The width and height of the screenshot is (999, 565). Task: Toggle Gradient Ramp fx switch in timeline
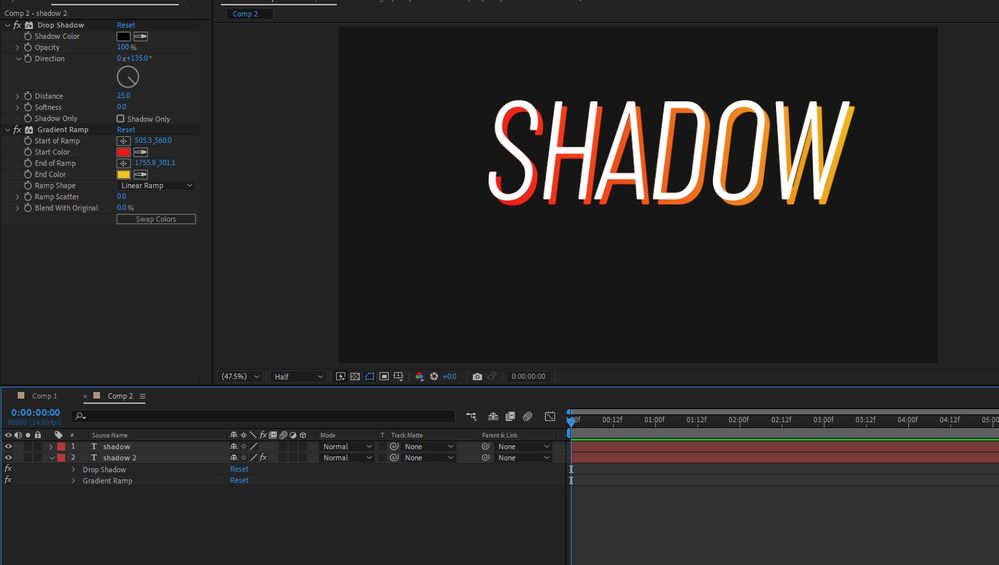(8, 480)
